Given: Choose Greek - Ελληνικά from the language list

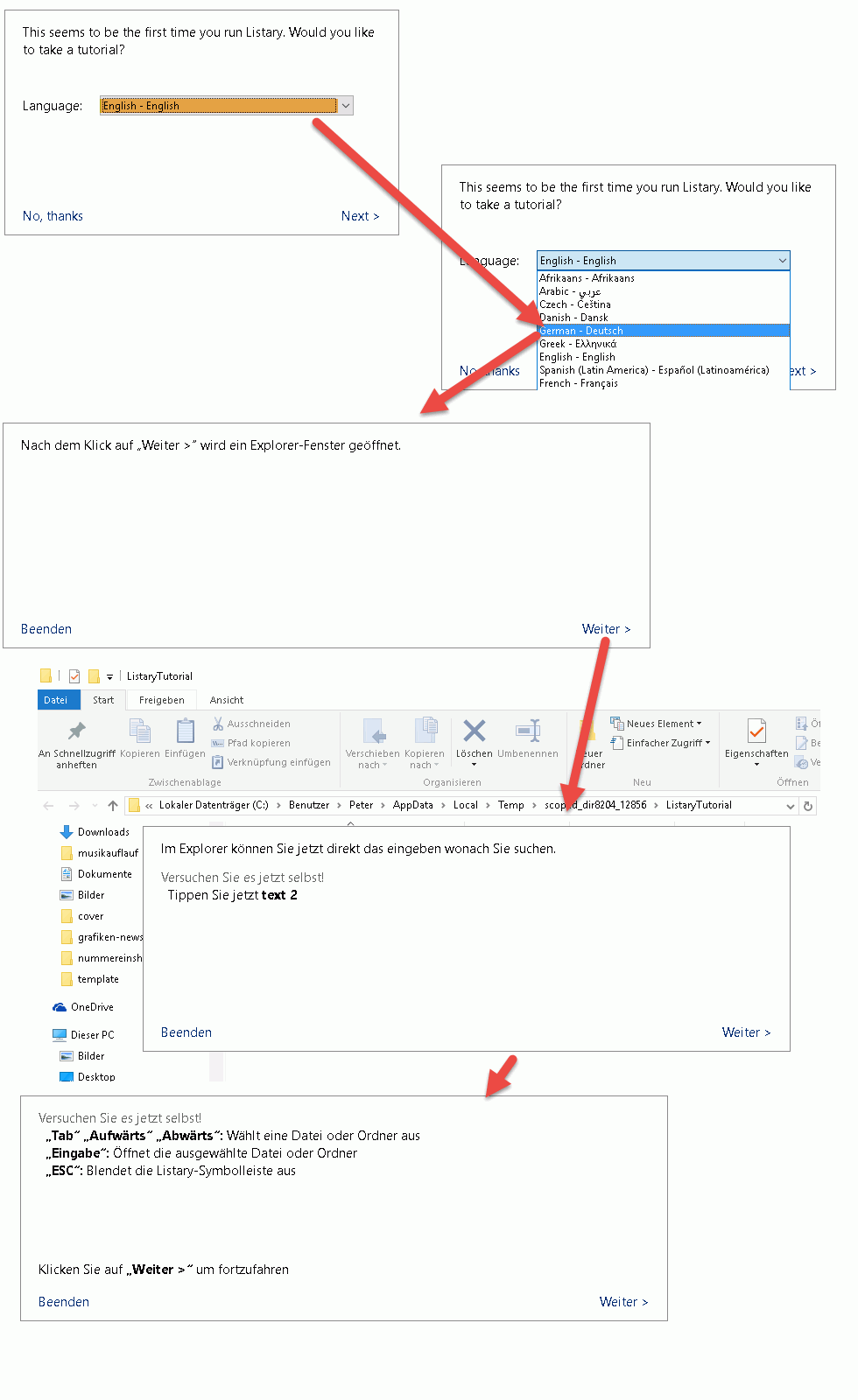Looking at the screenshot, I should [x=664, y=344].
